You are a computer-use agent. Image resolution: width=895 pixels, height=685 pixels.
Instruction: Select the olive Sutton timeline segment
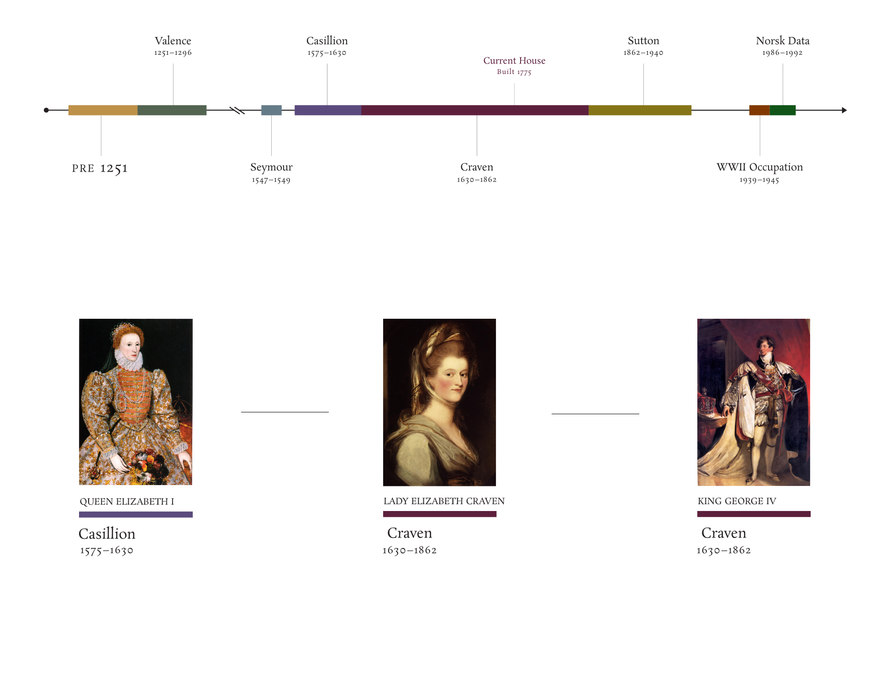click(x=640, y=110)
